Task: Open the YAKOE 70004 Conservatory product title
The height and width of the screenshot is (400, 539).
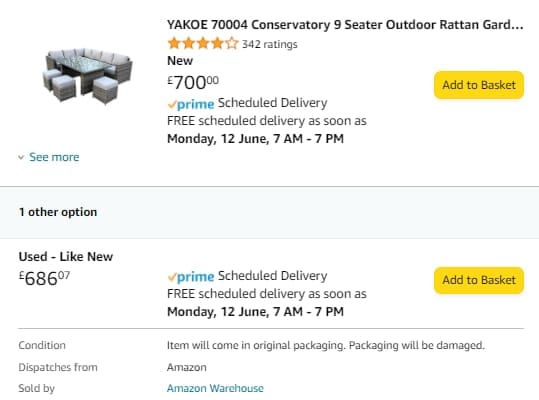Action: pyautogui.click(x=345, y=25)
